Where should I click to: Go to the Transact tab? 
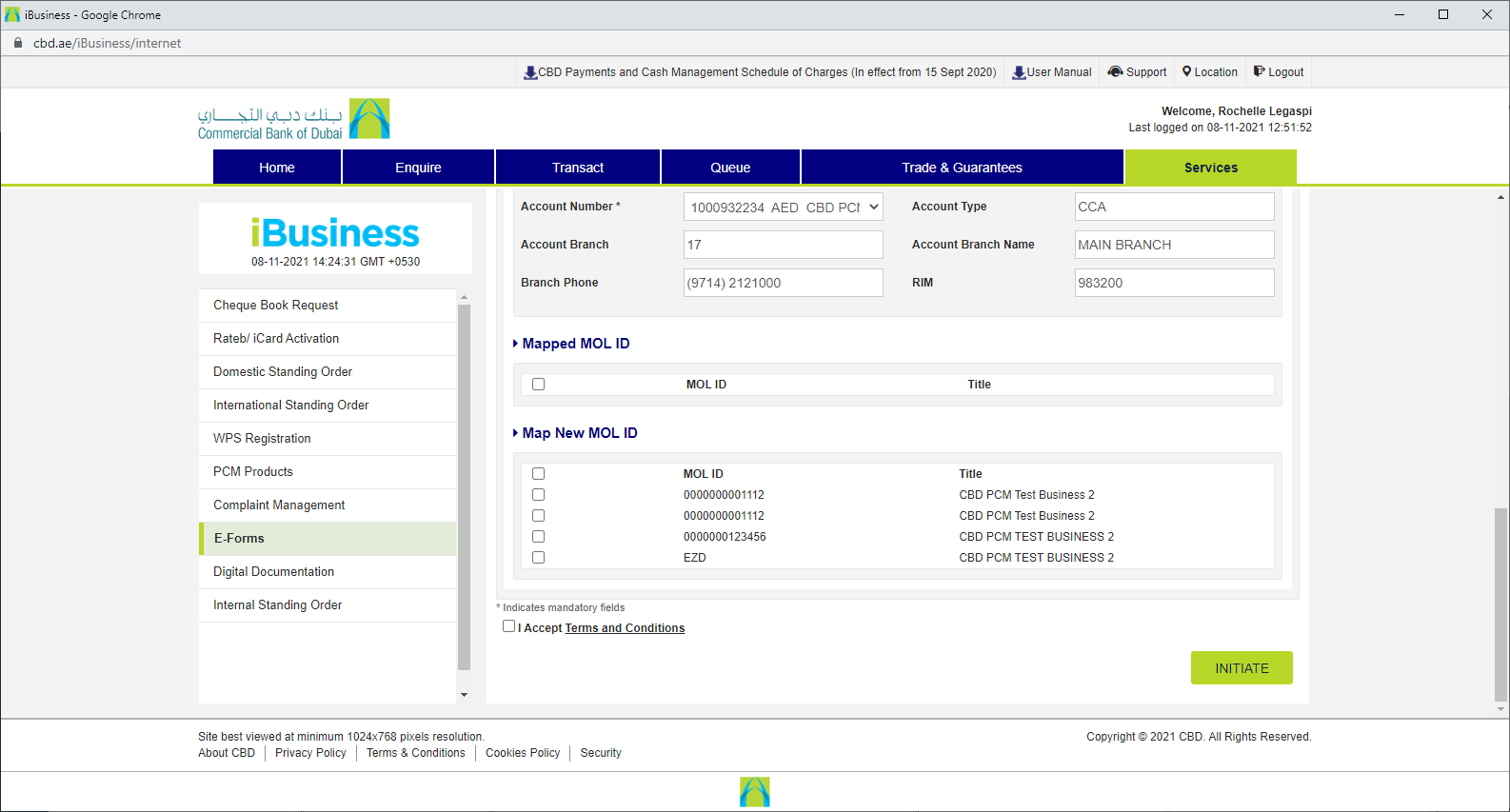578,168
